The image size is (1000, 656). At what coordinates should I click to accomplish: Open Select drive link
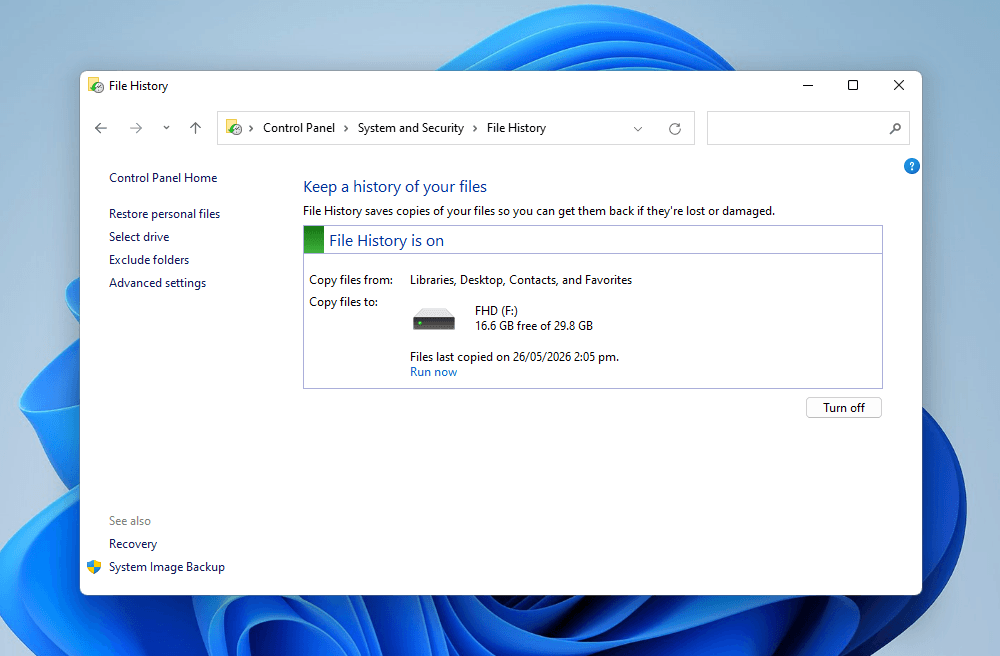[139, 237]
